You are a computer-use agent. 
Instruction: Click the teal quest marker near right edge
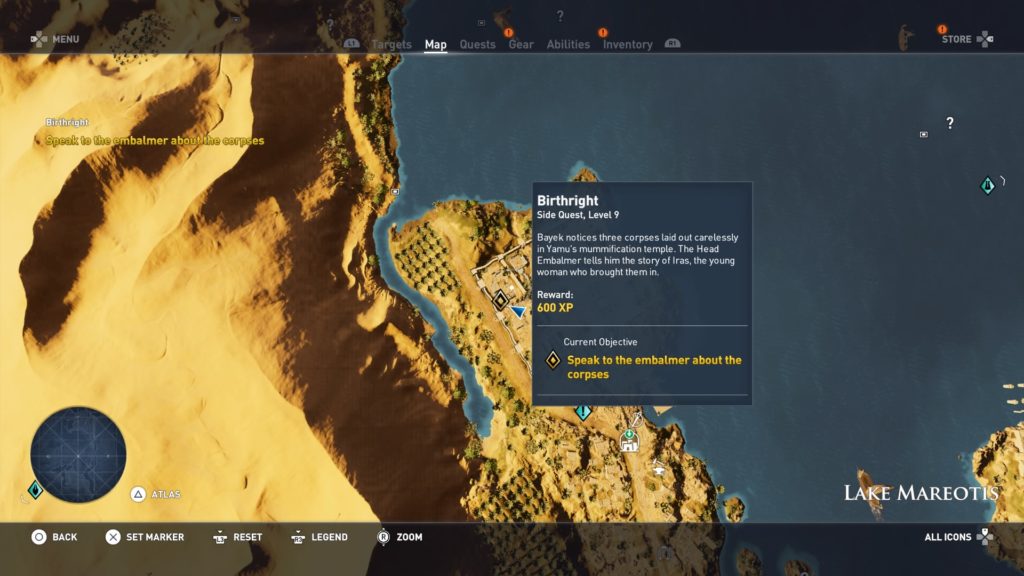pyautogui.click(x=988, y=185)
